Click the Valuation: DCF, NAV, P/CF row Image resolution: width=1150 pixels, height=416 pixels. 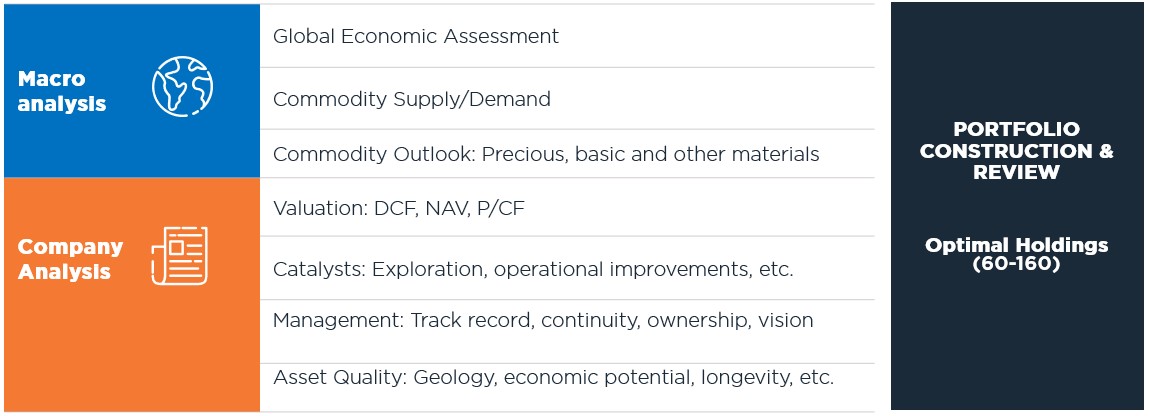567,208
